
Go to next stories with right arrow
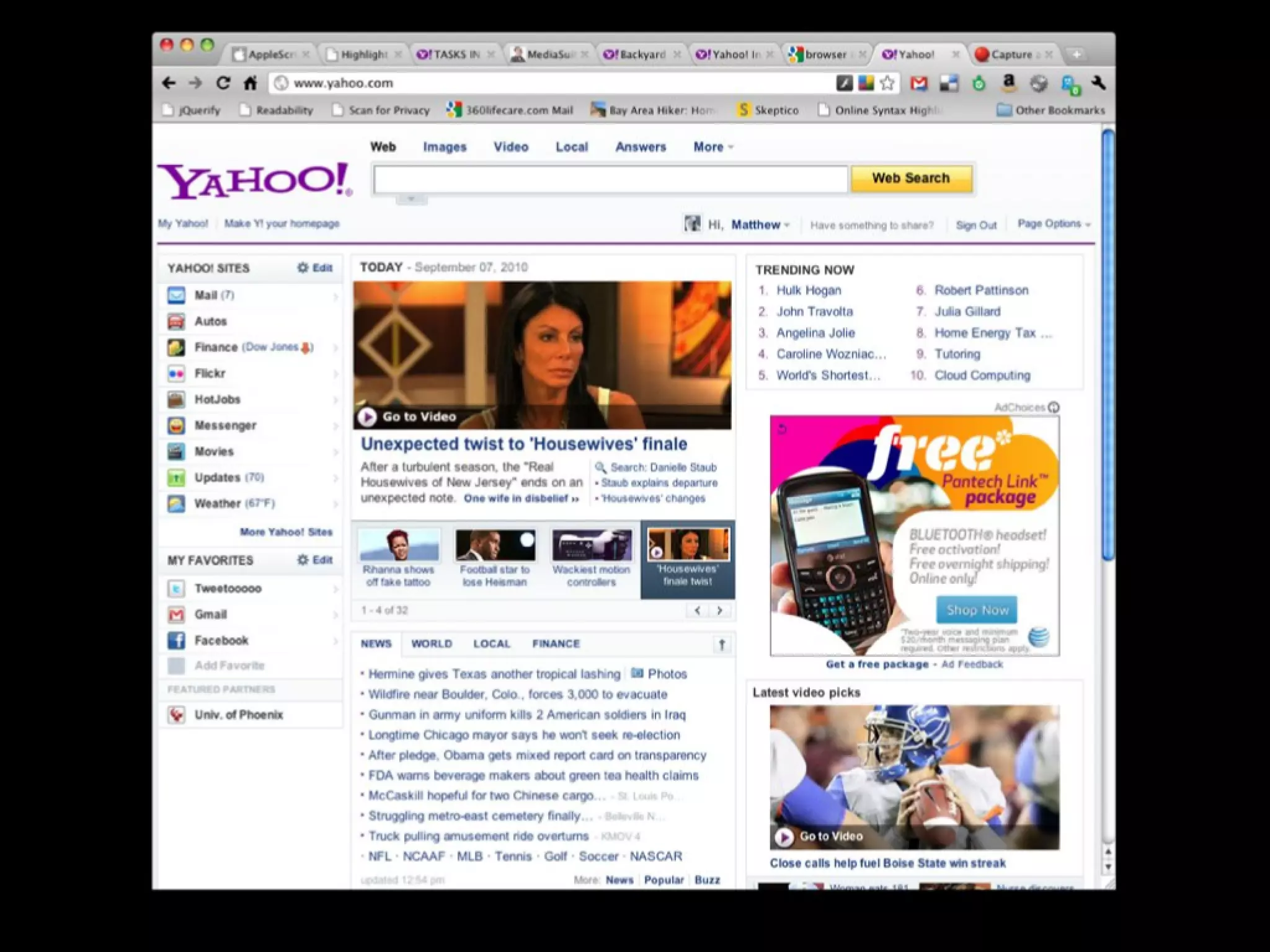coord(719,610)
